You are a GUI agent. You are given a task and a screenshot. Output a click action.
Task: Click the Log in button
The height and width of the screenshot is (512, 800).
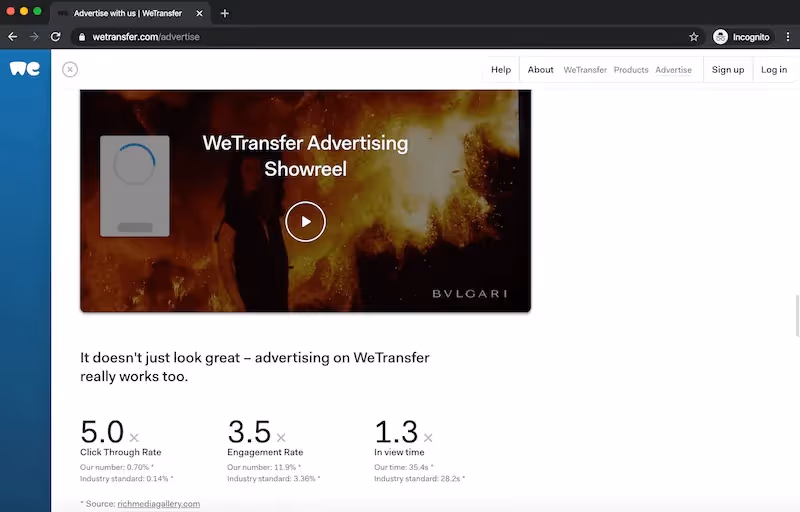pyautogui.click(x=774, y=69)
